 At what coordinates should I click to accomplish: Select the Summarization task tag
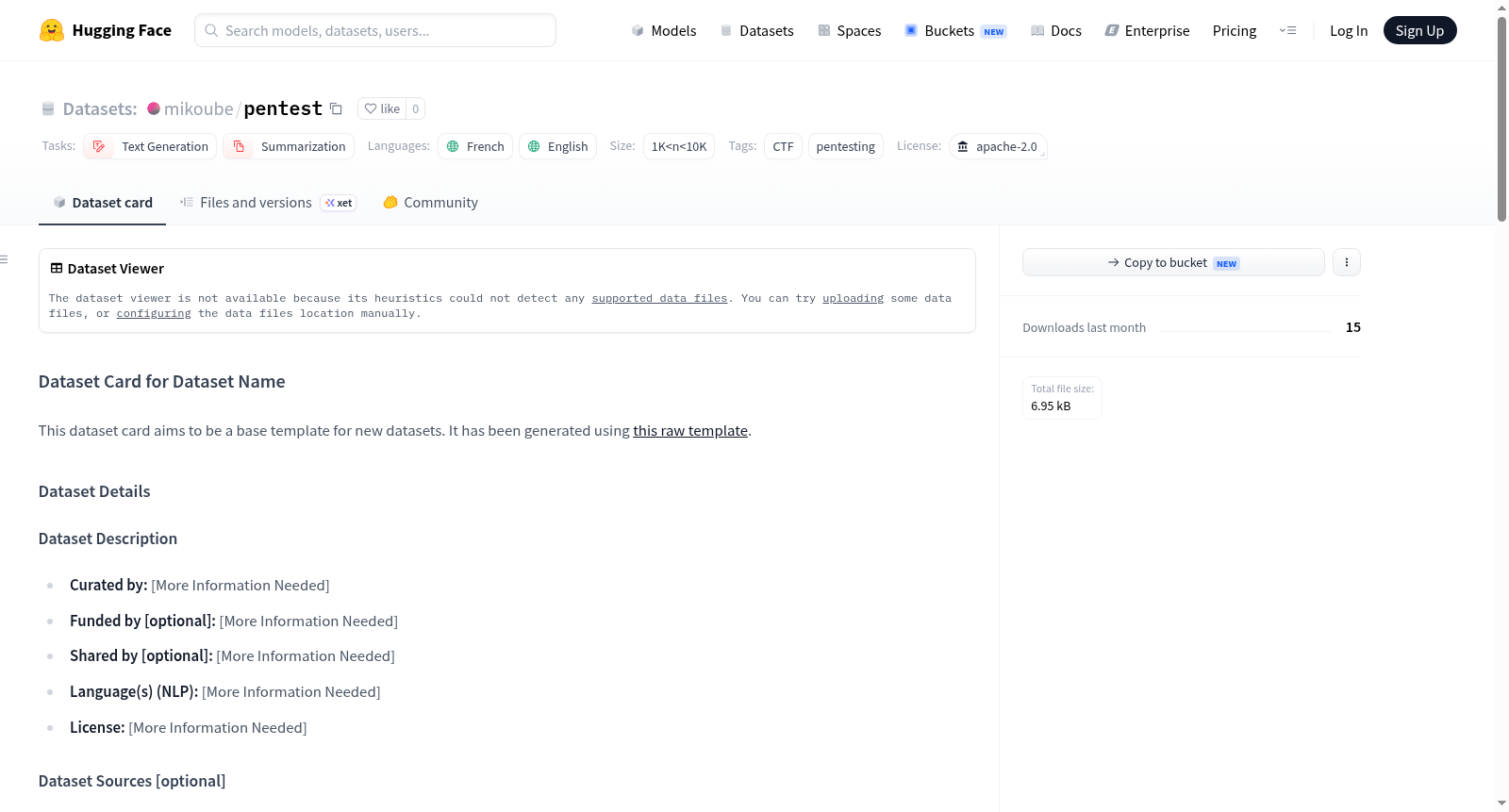pos(289,146)
